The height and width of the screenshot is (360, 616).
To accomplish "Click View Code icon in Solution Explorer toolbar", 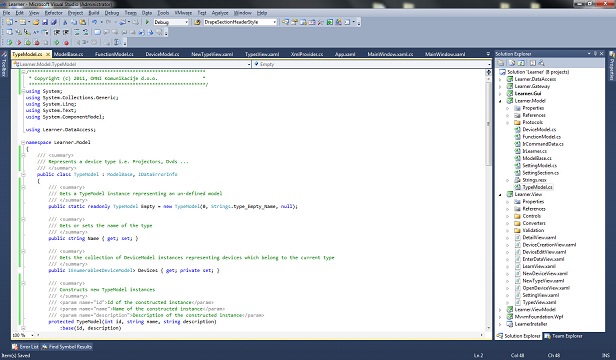I will click(x=532, y=63).
